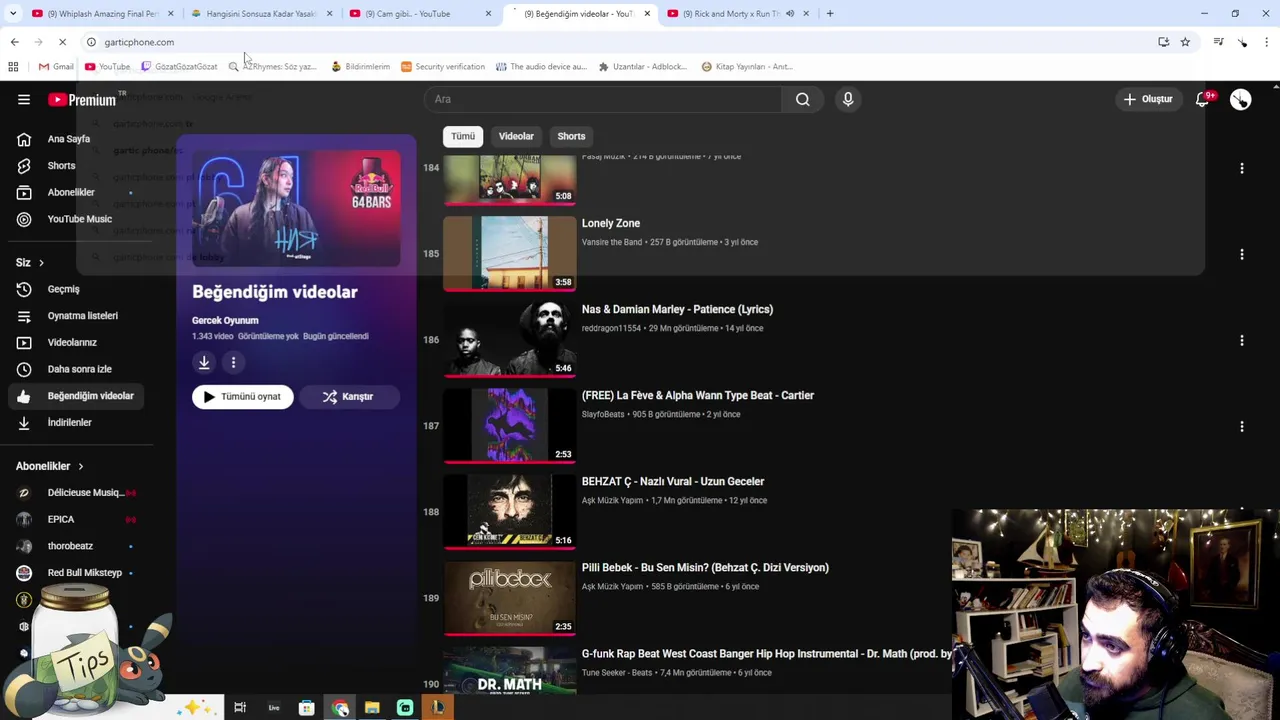
Task: Open the Gercek Oyunum channel link
Action: tap(225, 321)
